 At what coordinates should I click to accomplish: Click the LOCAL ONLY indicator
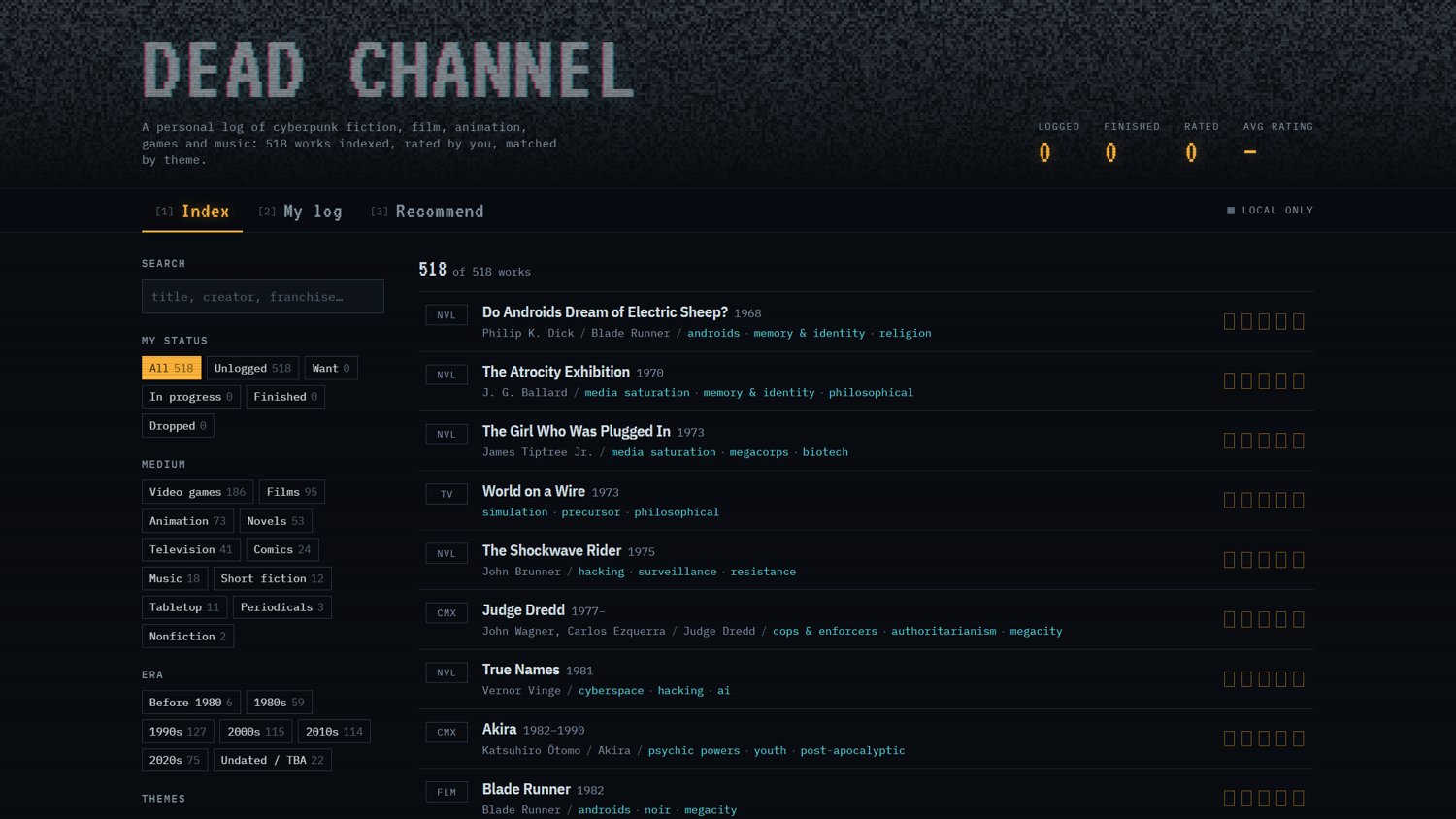click(1271, 211)
